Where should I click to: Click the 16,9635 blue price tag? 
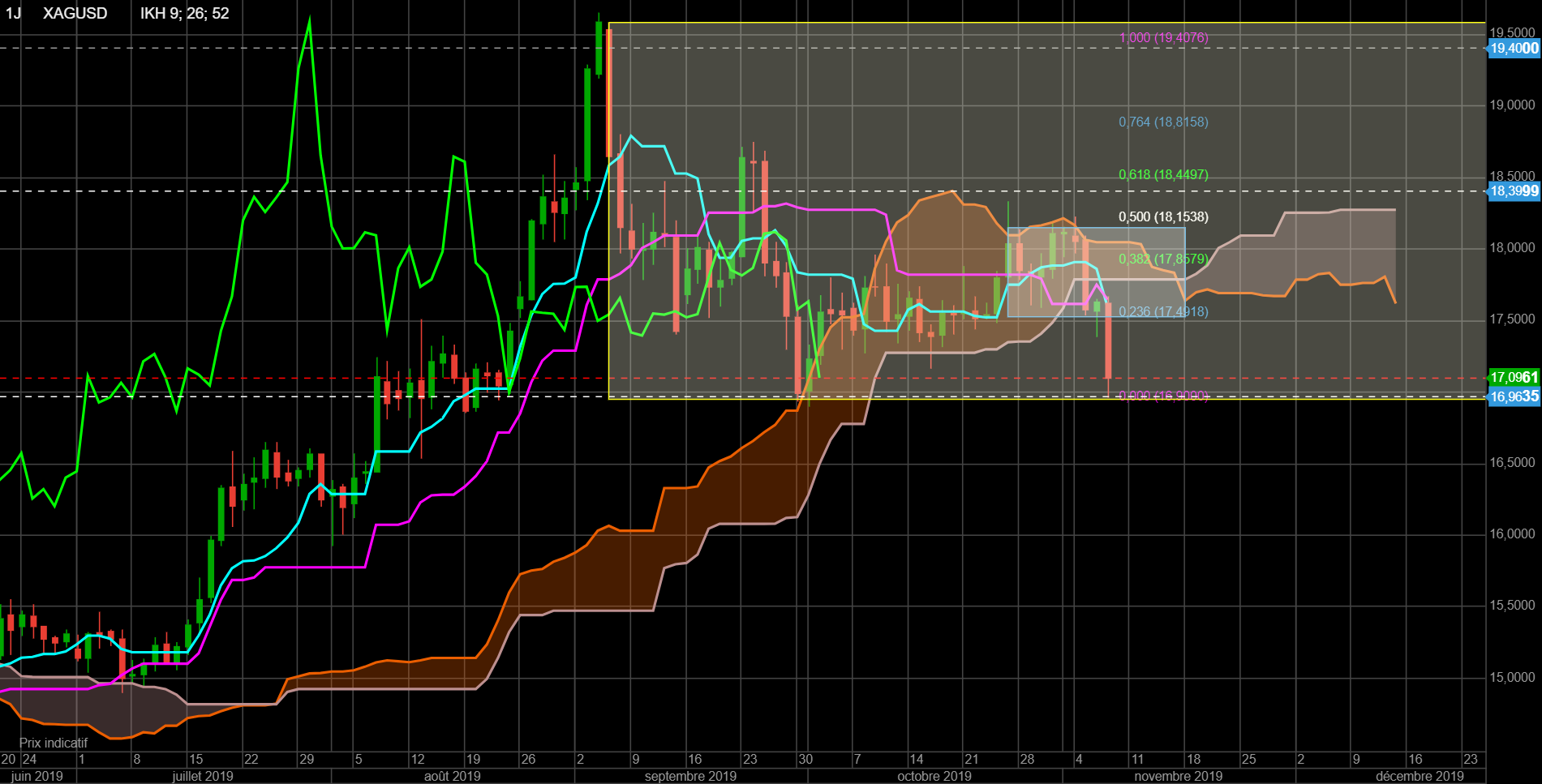[1514, 396]
